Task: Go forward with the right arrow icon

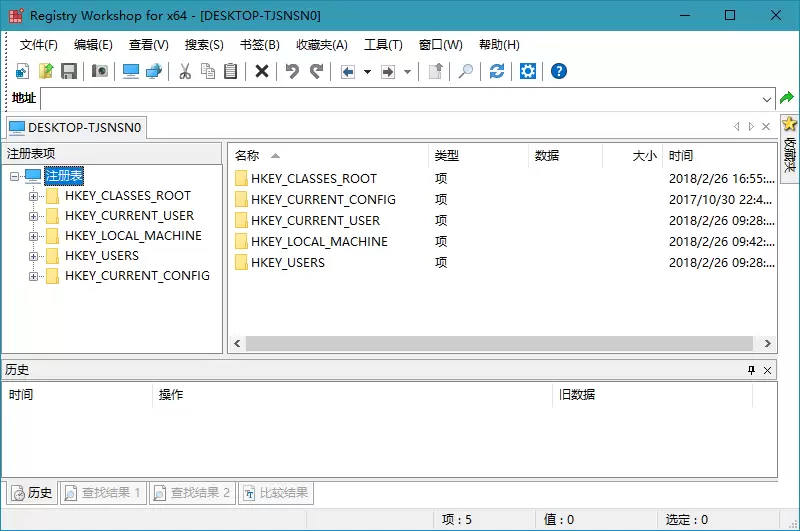Action: click(388, 72)
